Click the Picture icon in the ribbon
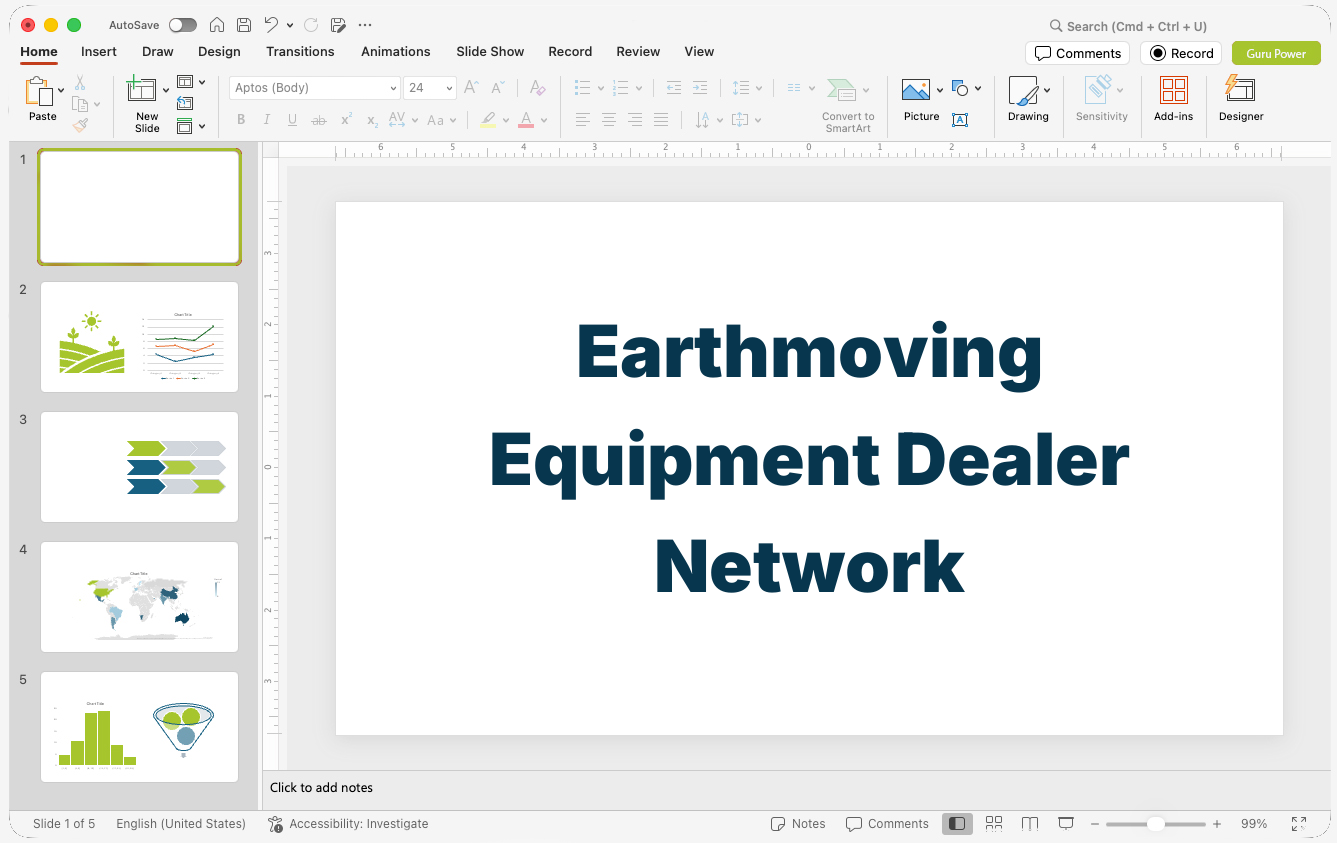Viewport: 1337px width, 843px height. 916,90
